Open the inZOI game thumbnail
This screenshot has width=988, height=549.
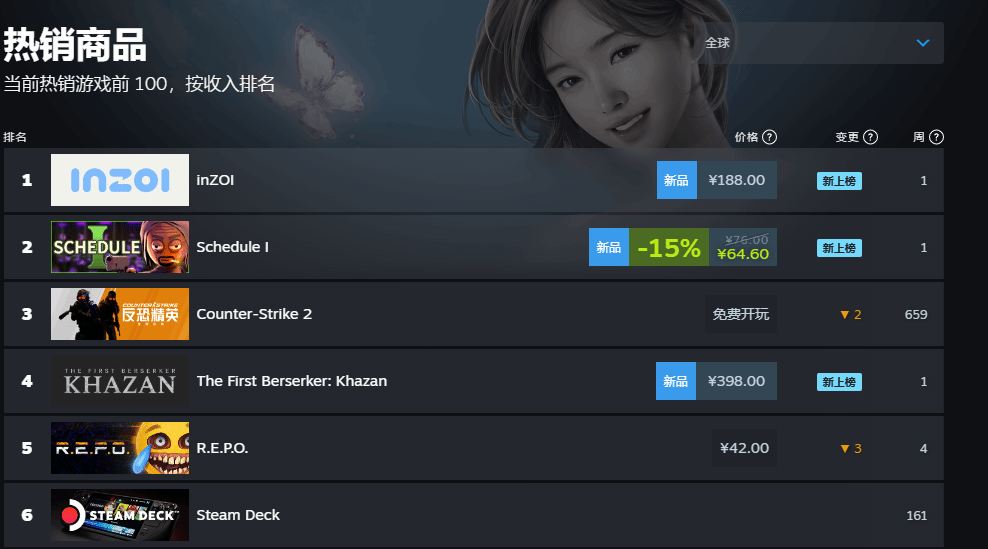(120, 180)
